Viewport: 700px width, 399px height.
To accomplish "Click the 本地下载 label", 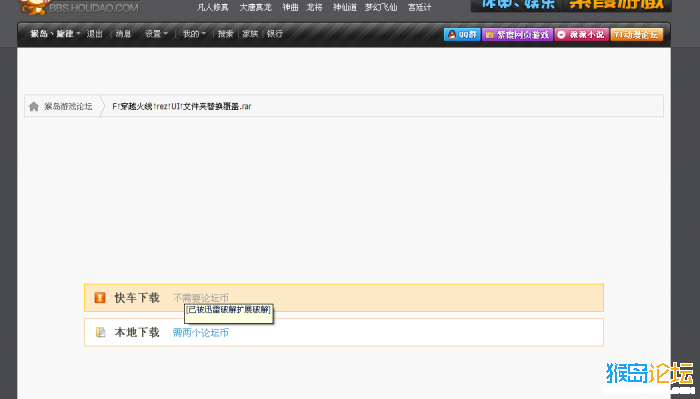I will click(137, 332).
